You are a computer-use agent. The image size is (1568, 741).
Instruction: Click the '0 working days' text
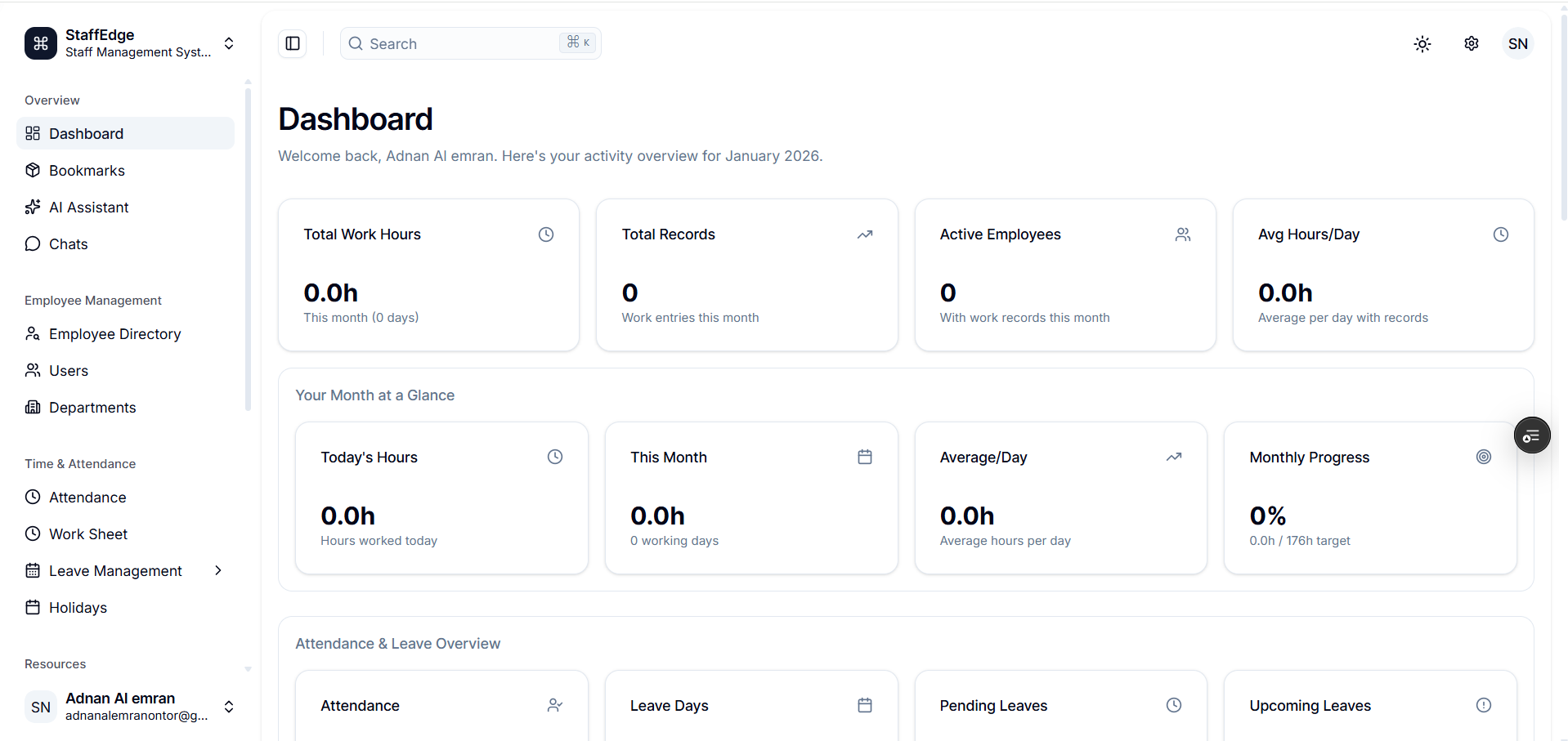point(674,541)
